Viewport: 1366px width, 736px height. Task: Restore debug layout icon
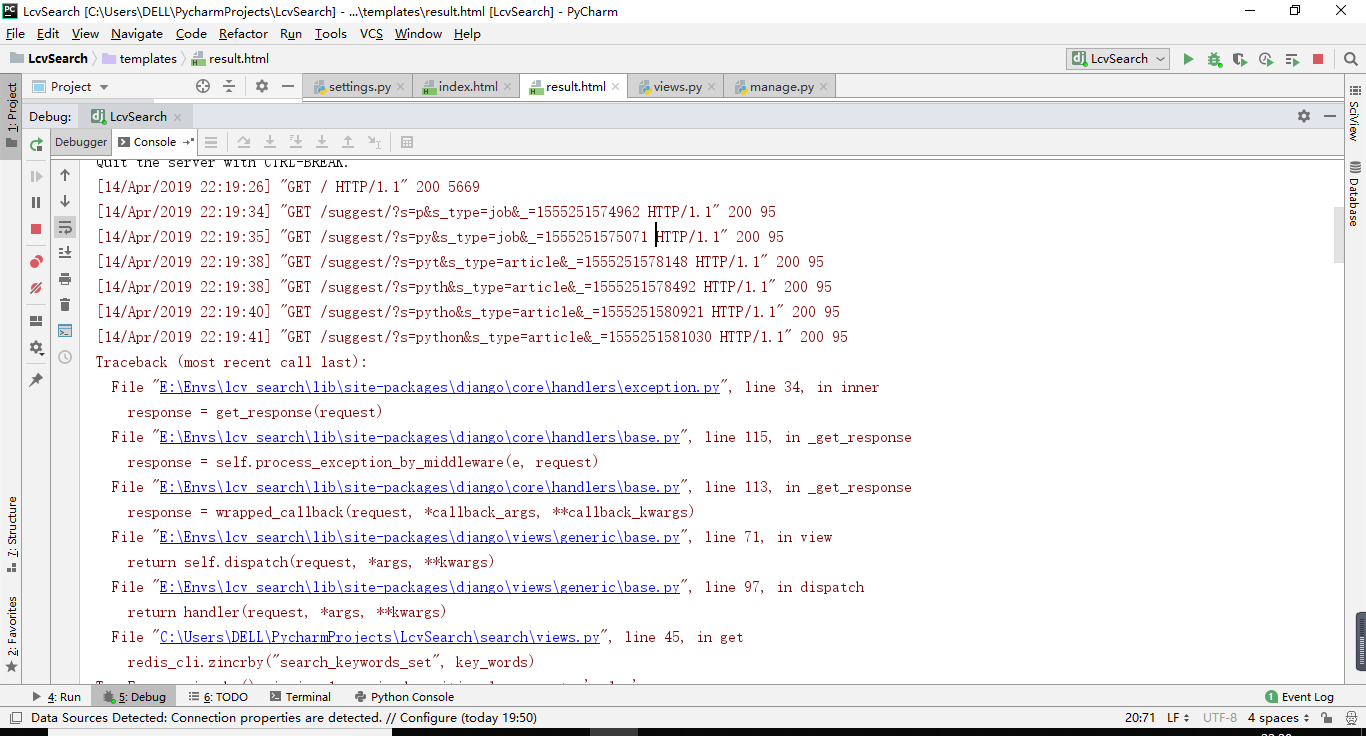coord(36,321)
